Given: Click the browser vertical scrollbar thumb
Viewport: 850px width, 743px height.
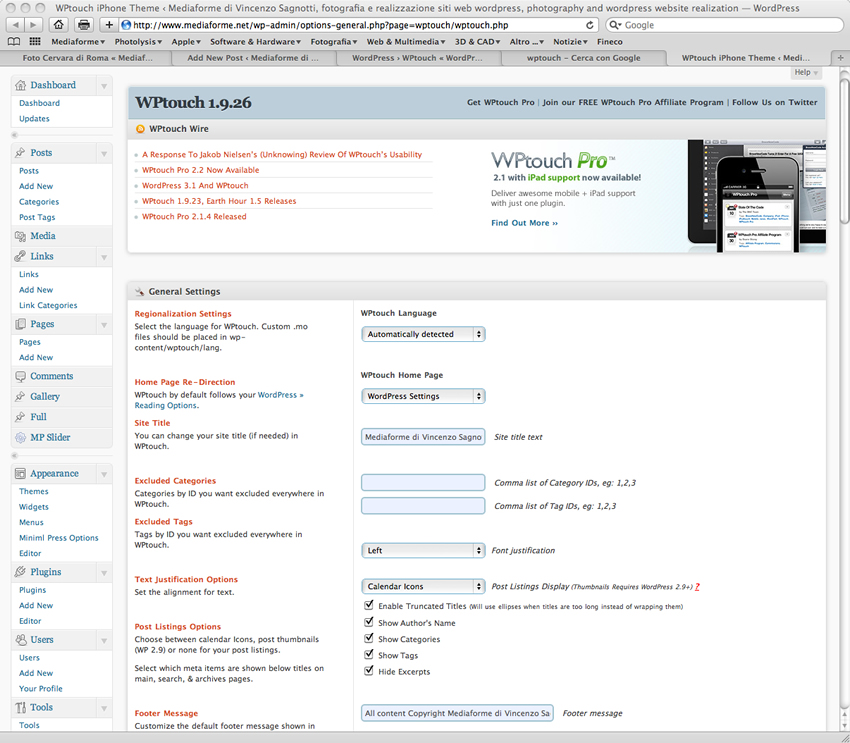Looking at the screenshot, I should pyautogui.click(x=844, y=150).
